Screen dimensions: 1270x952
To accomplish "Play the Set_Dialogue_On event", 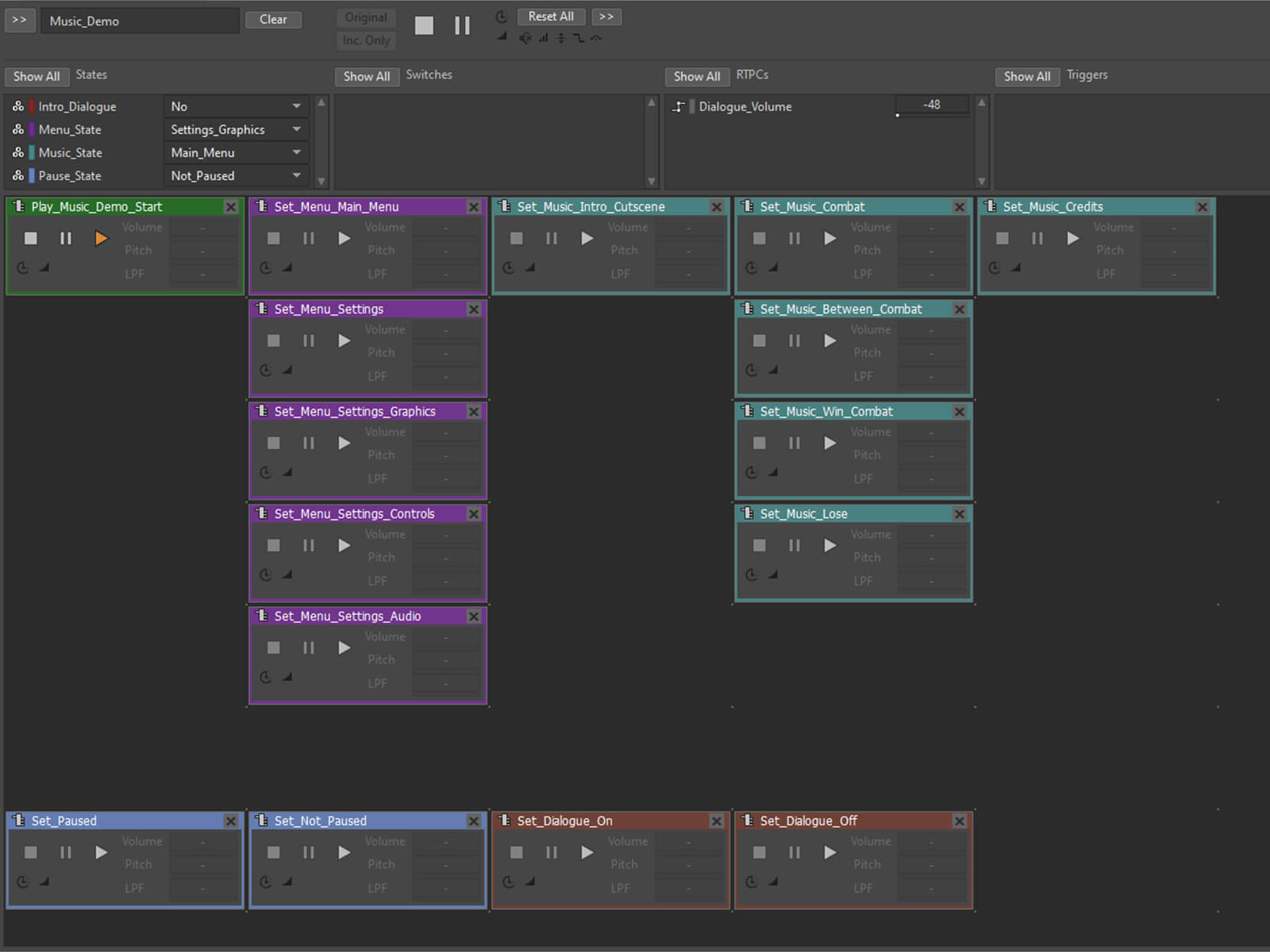I will pos(587,852).
